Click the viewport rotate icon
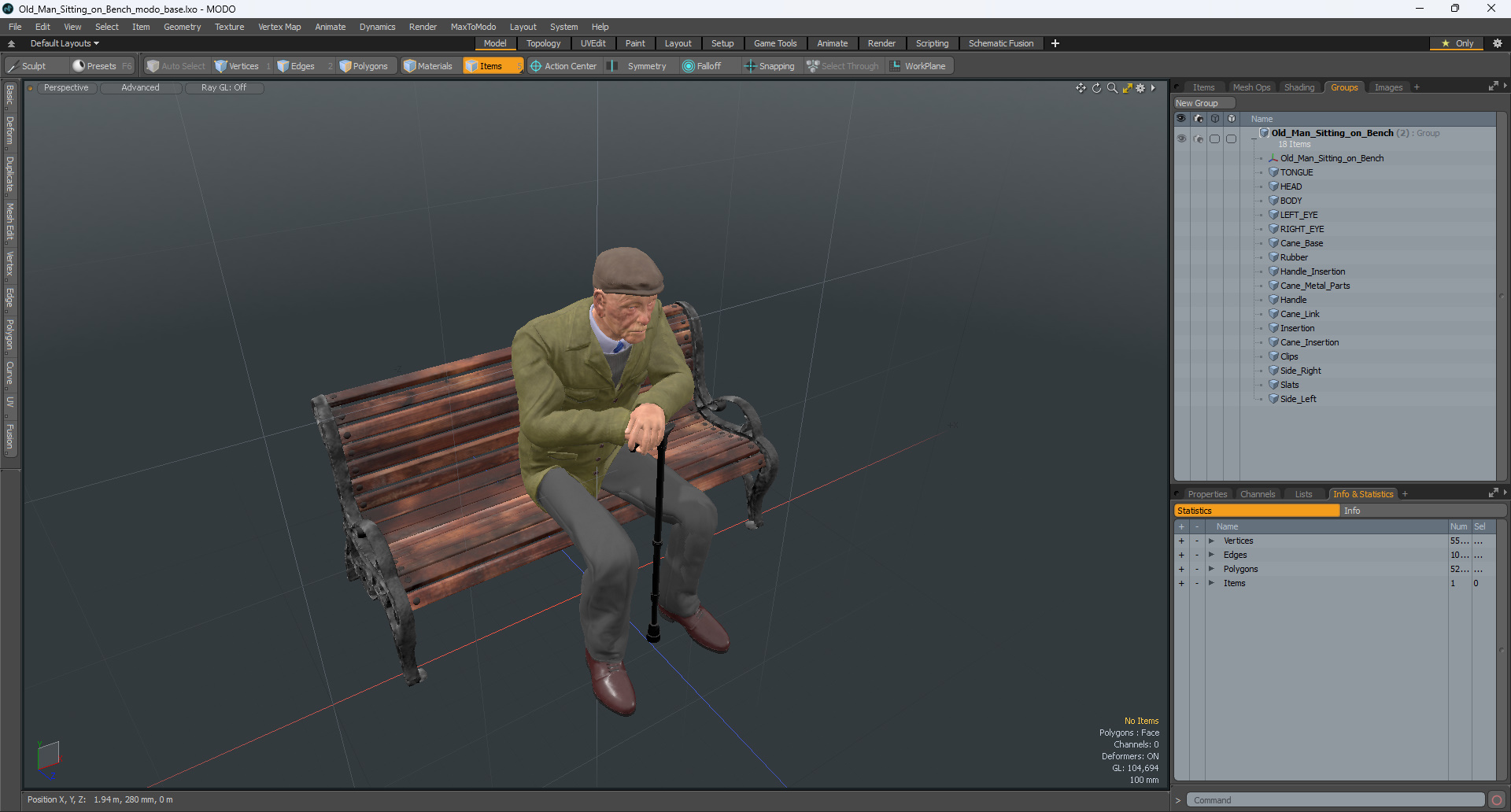Screen dimensions: 1511x812 (1096, 88)
